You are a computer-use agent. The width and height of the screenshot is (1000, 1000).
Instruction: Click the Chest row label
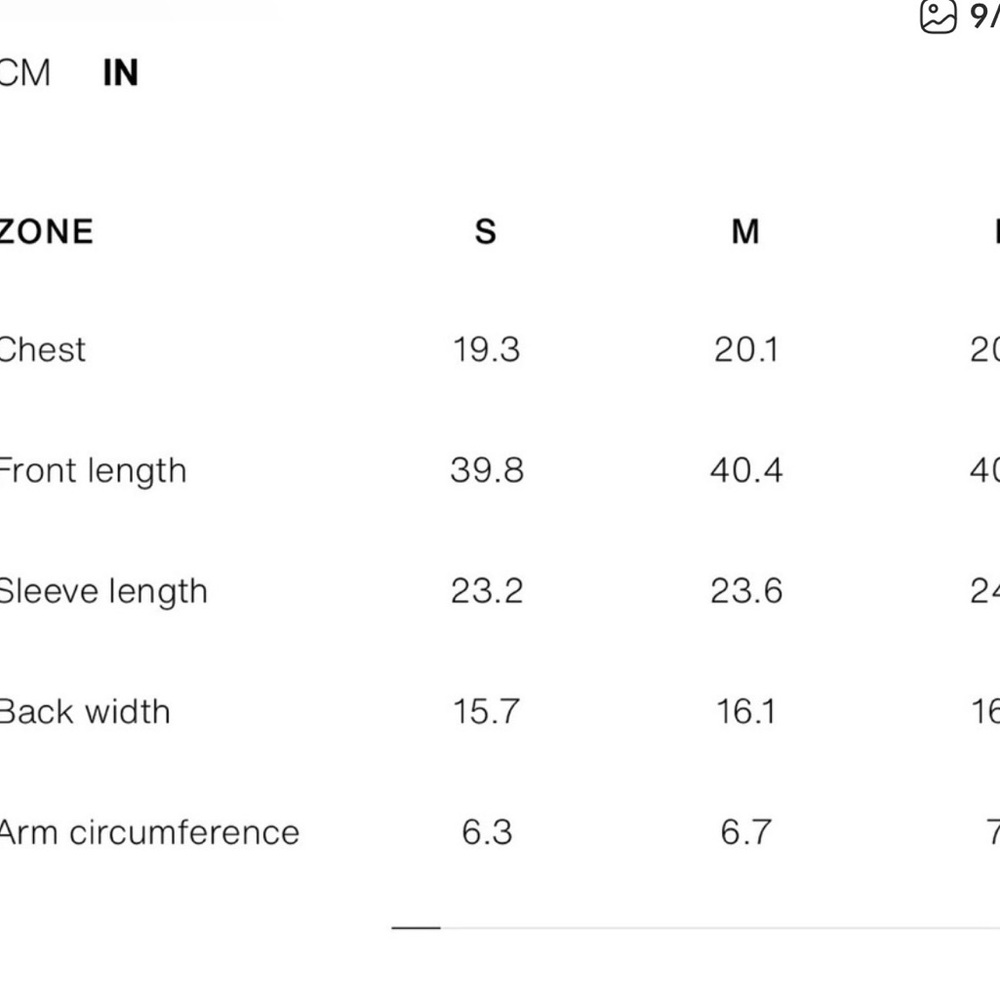[42, 350]
